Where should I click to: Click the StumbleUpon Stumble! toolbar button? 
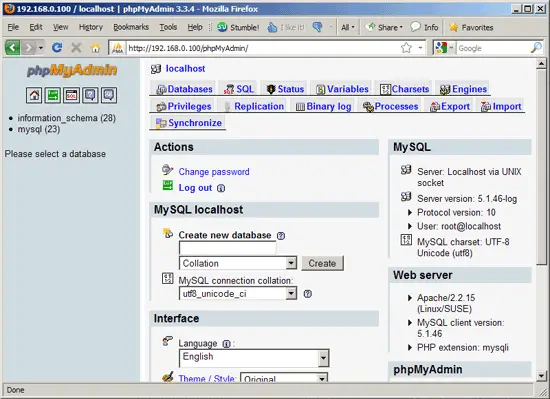238,27
